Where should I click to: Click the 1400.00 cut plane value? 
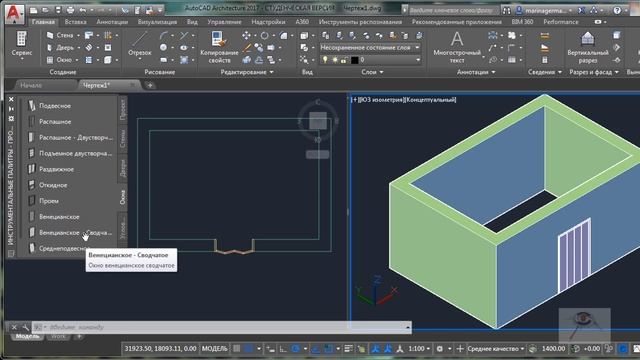(x=553, y=349)
